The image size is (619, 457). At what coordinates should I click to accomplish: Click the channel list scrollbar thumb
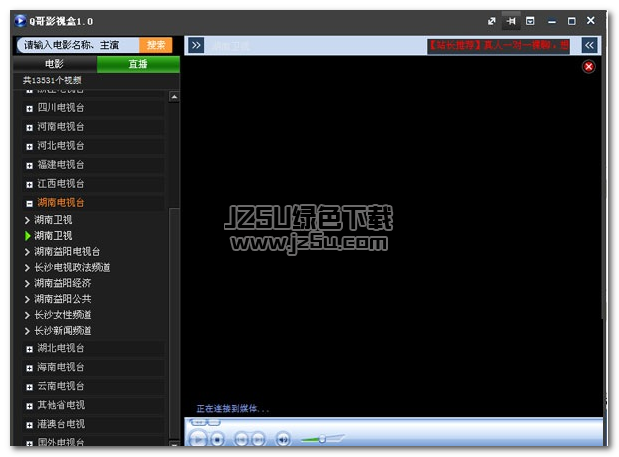[x=174, y=323]
